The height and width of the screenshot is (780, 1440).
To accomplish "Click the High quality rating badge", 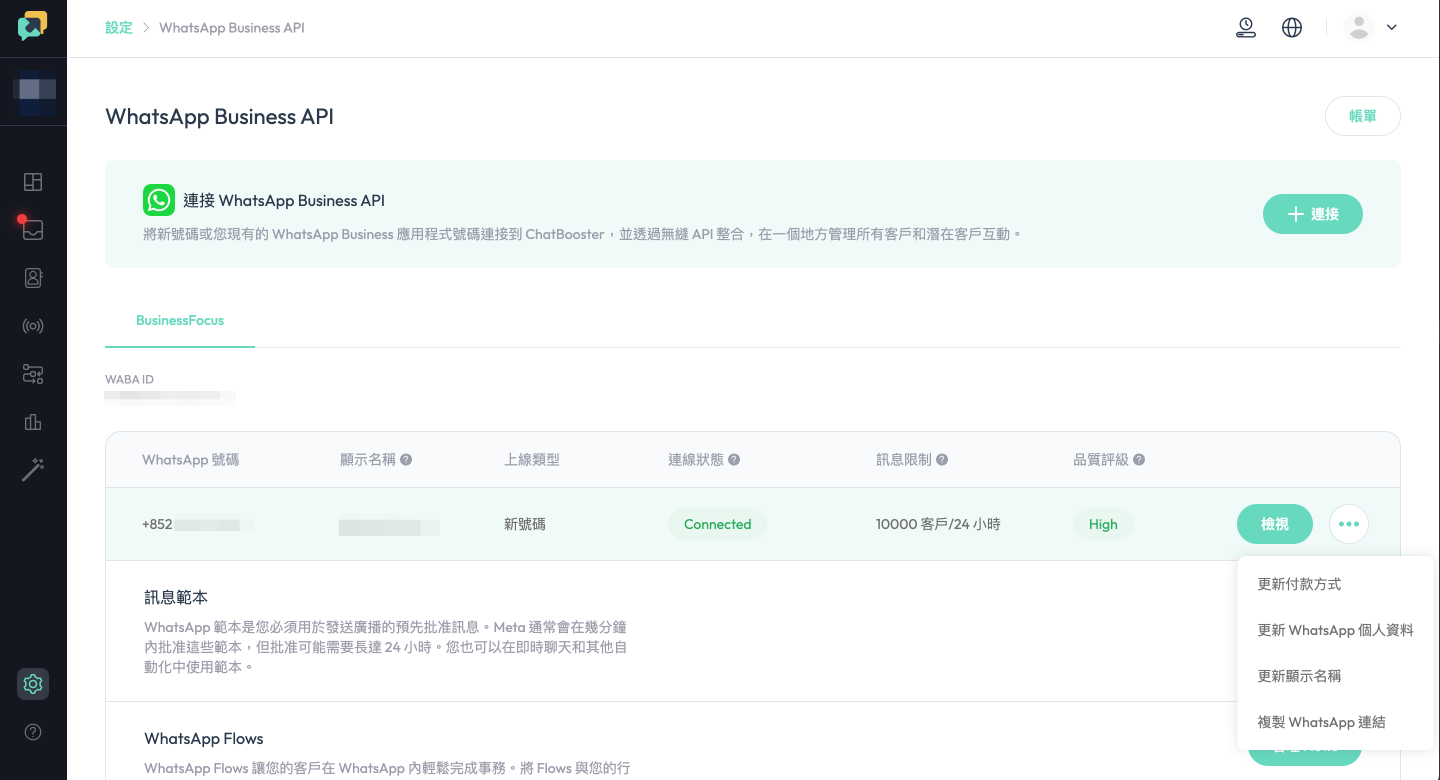I will point(1103,524).
